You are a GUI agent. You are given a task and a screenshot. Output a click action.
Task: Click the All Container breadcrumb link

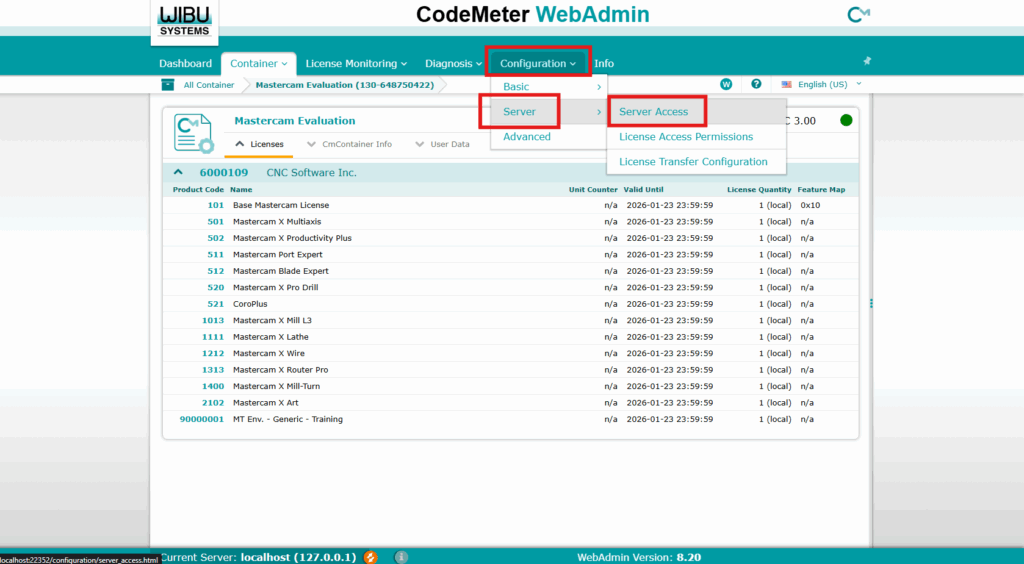[x=208, y=85]
